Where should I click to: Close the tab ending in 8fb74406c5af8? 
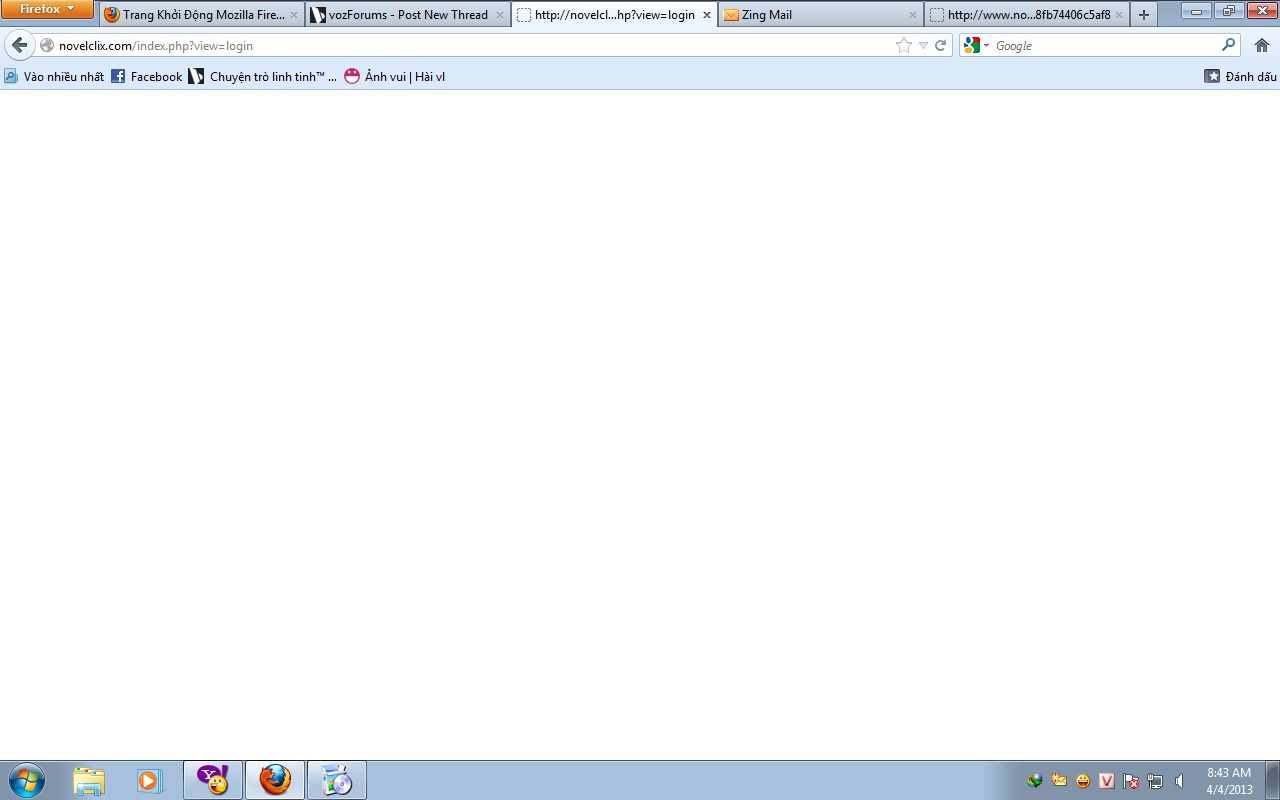click(x=1119, y=15)
